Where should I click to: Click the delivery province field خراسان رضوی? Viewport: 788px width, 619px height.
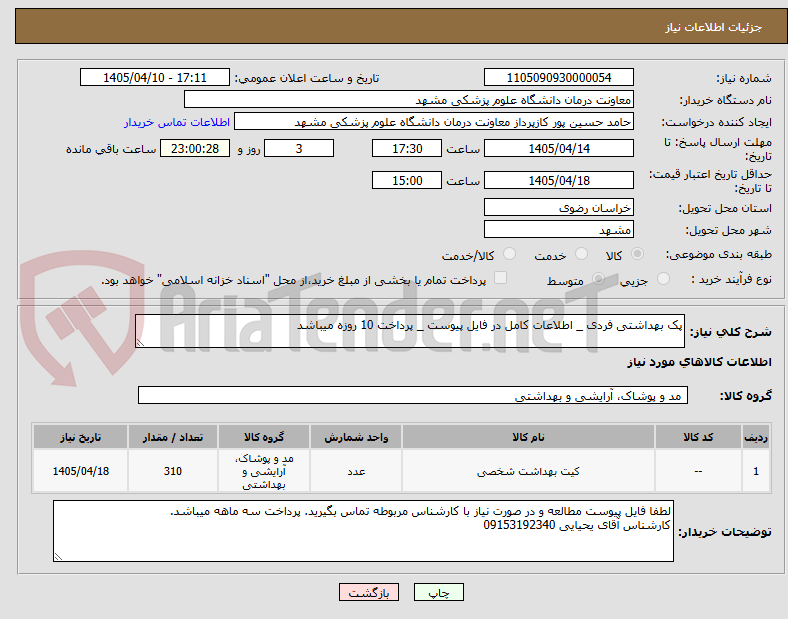558,207
